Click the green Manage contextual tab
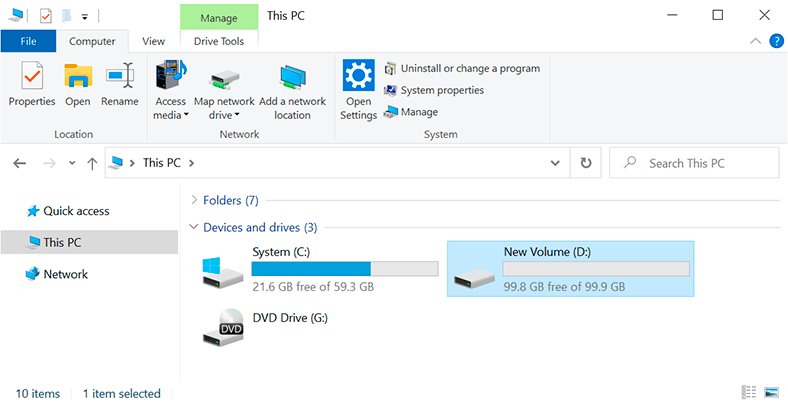This screenshot has height=405, width=788. [x=219, y=18]
